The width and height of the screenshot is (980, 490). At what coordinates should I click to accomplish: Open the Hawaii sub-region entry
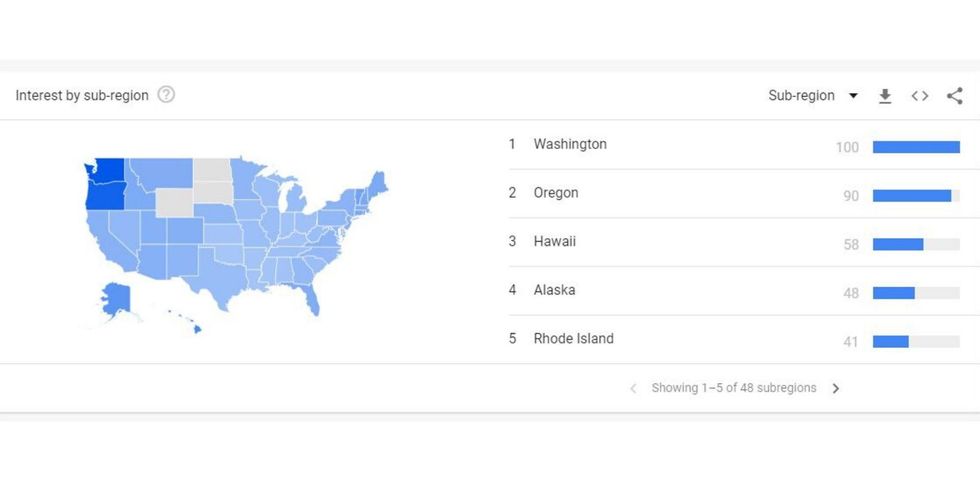[x=555, y=241]
